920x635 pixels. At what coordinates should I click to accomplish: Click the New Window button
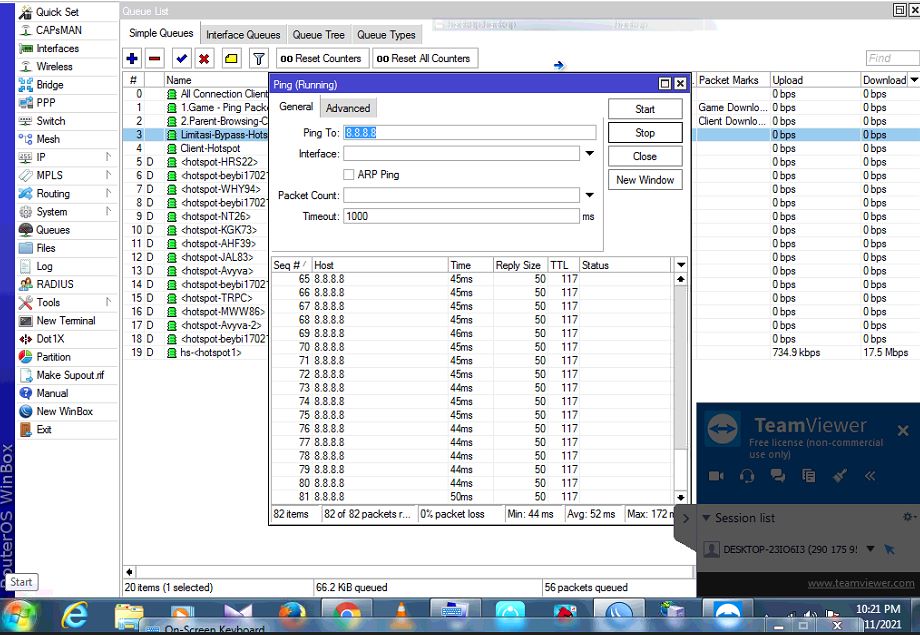645,180
